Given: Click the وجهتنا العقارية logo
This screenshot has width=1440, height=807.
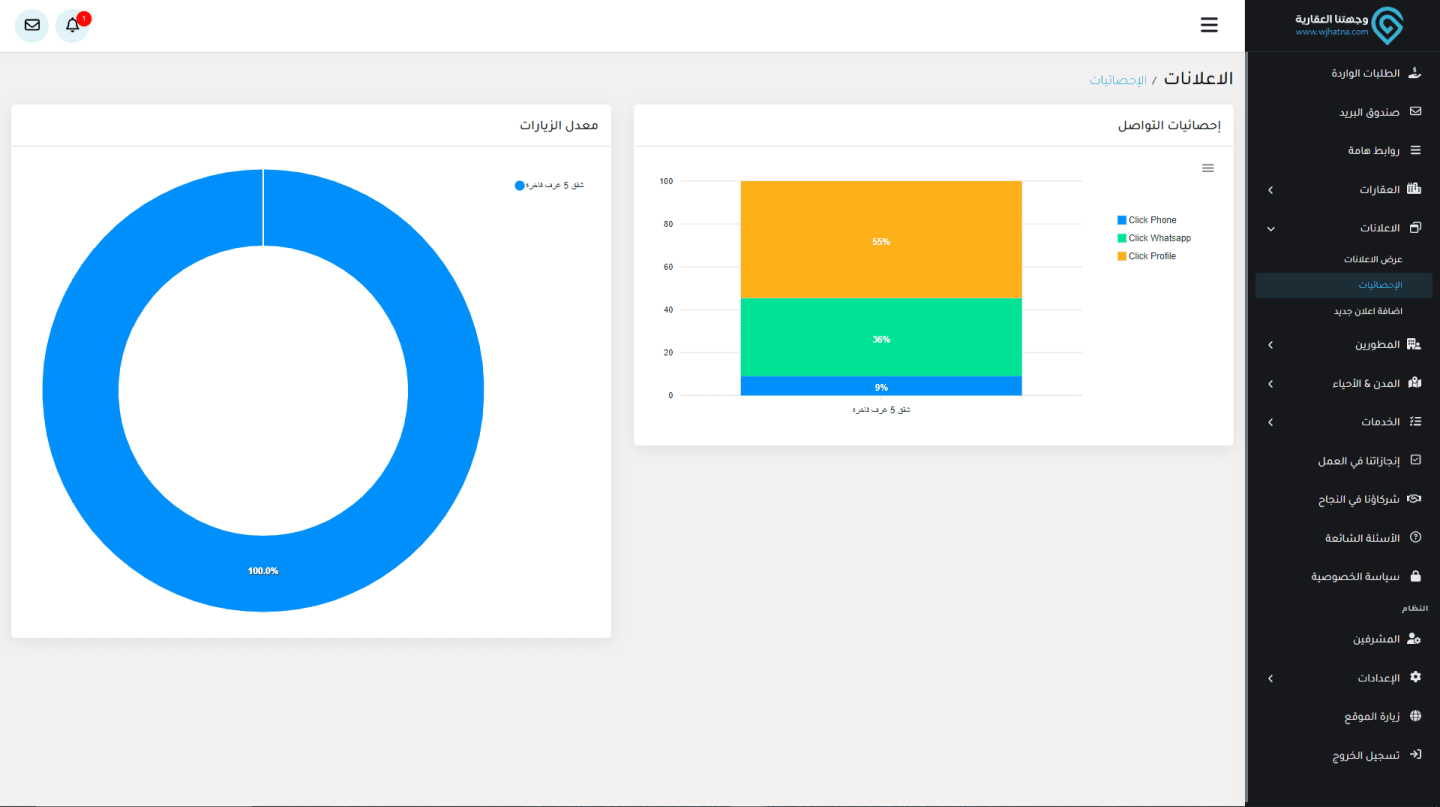Looking at the screenshot, I should click(x=1349, y=25).
